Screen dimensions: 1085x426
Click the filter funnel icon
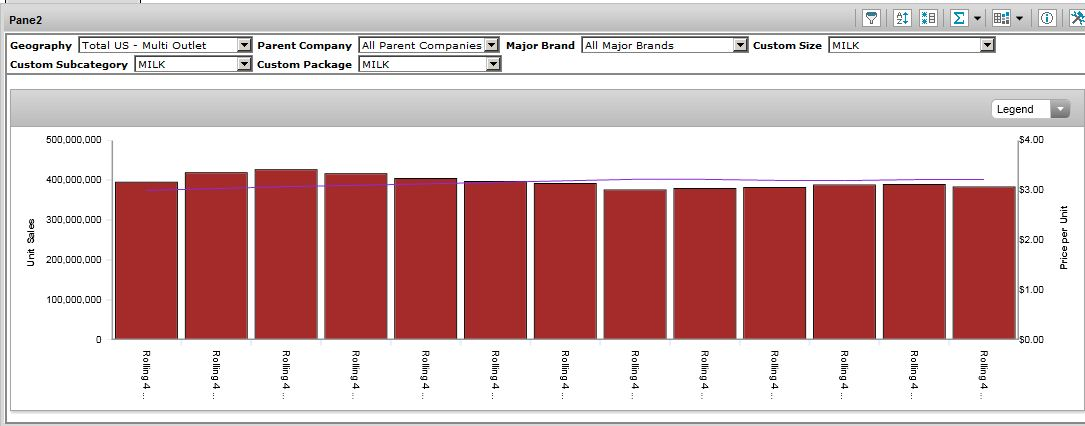click(x=871, y=18)
